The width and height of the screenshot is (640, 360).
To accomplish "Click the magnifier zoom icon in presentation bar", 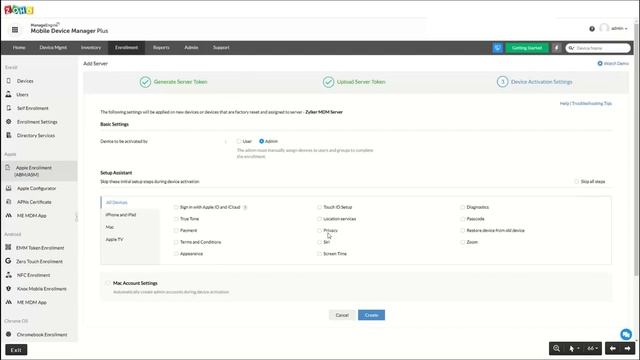I will coord(556,348).
